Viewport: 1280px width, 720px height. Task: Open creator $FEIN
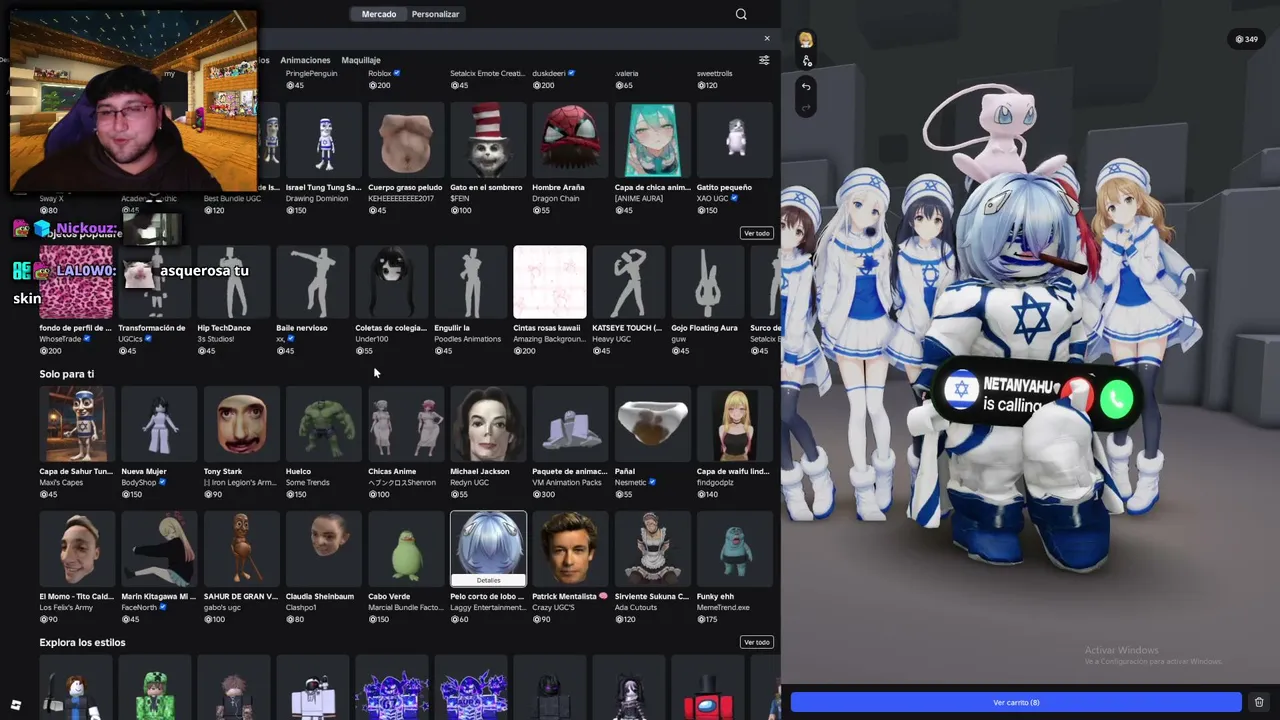[x=460, y=198]
